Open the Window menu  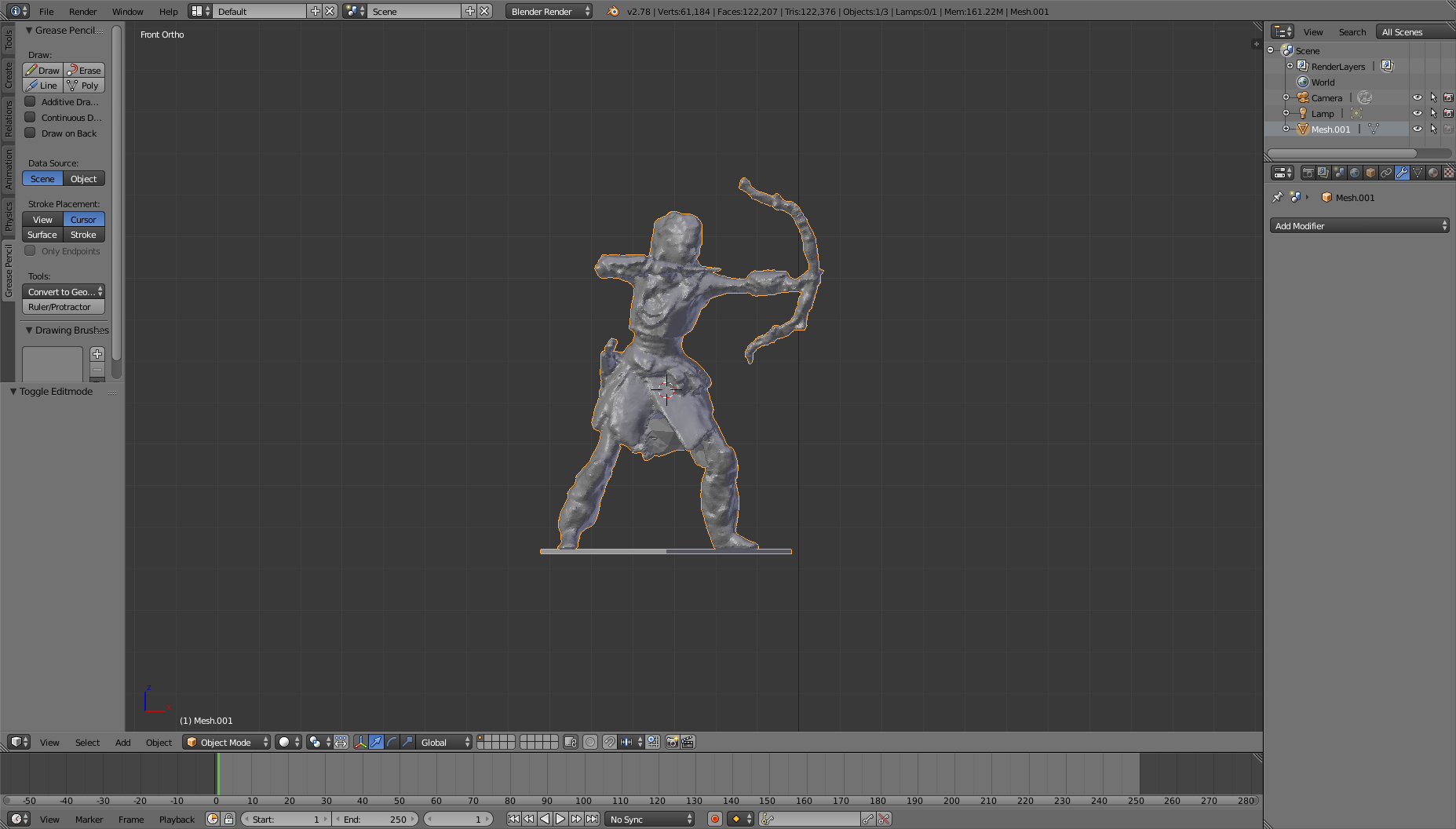click(127, 11)
